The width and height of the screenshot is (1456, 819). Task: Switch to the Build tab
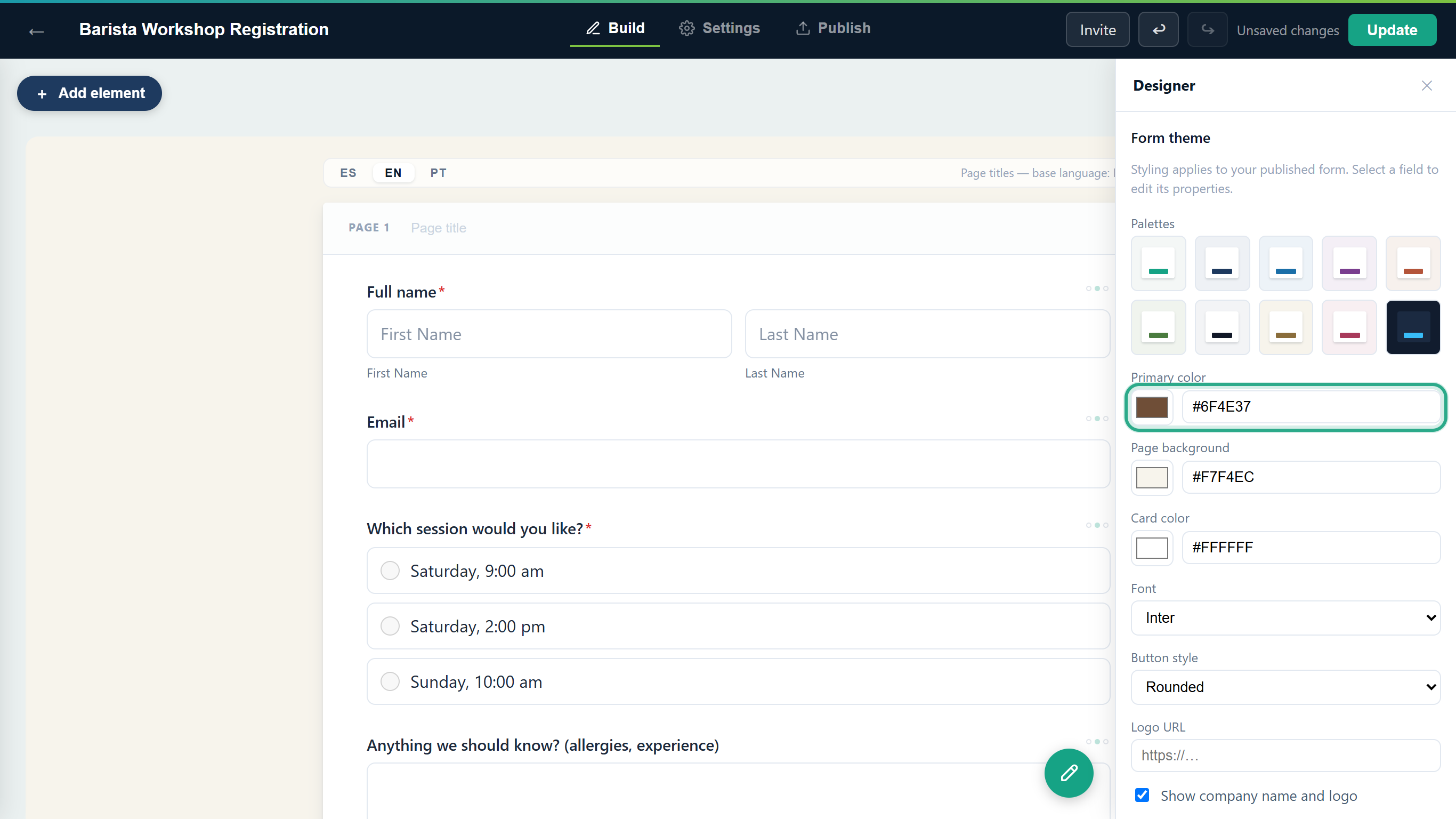click(615, 28)
